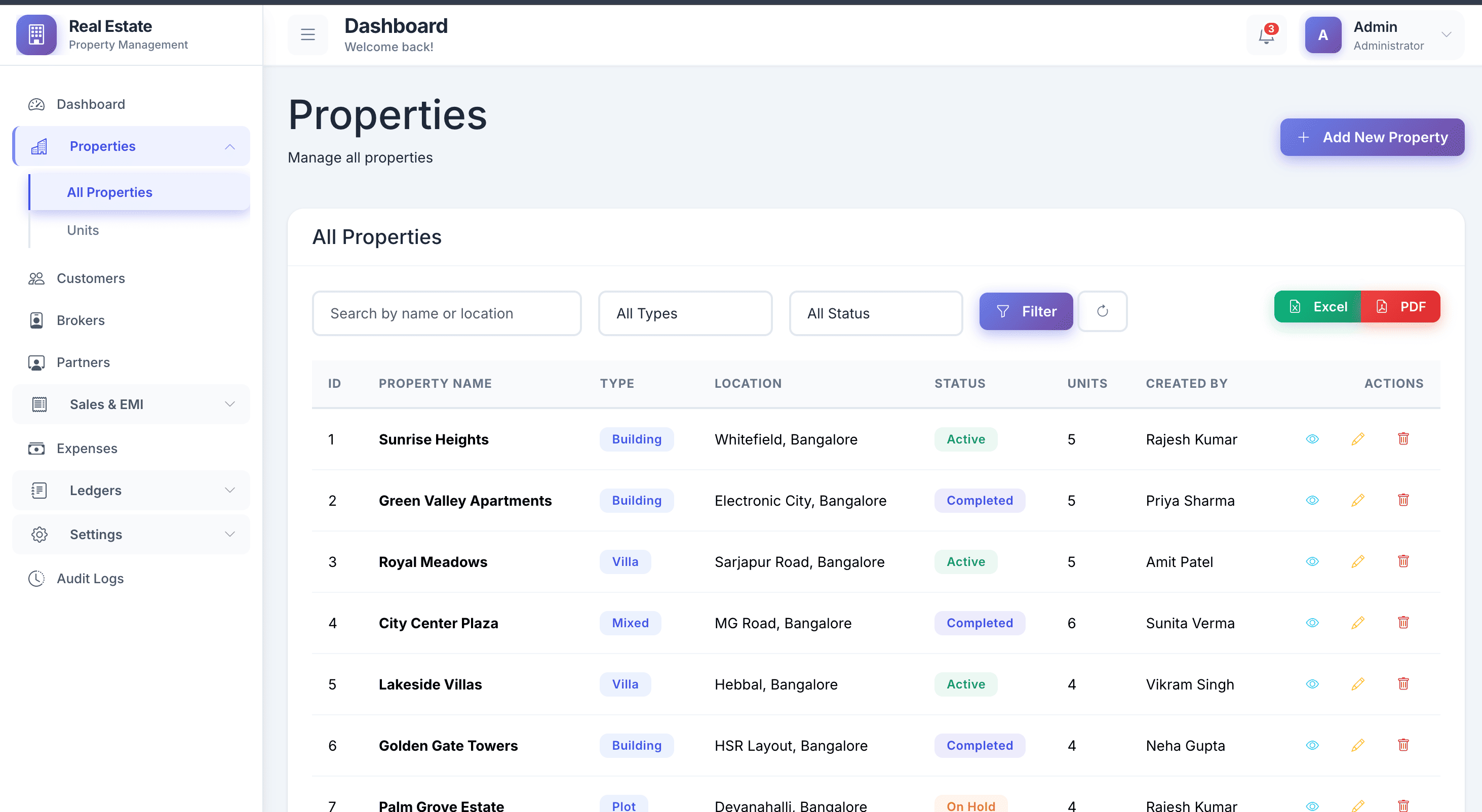Open Units submenu item
This screenshot has width=1482, height=812.
[83, 230]
